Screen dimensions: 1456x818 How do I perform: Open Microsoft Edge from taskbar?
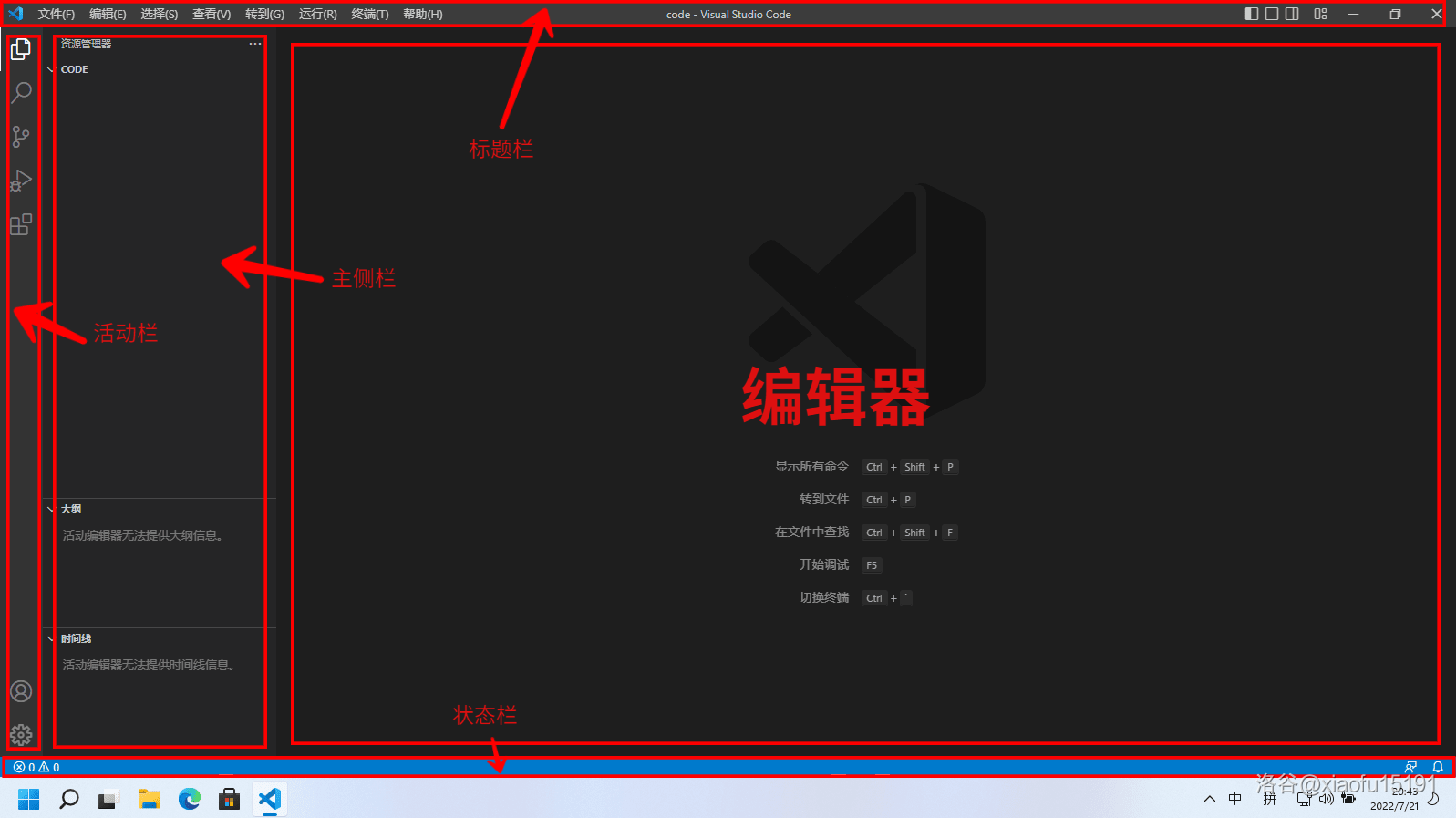tap(190, 800)
